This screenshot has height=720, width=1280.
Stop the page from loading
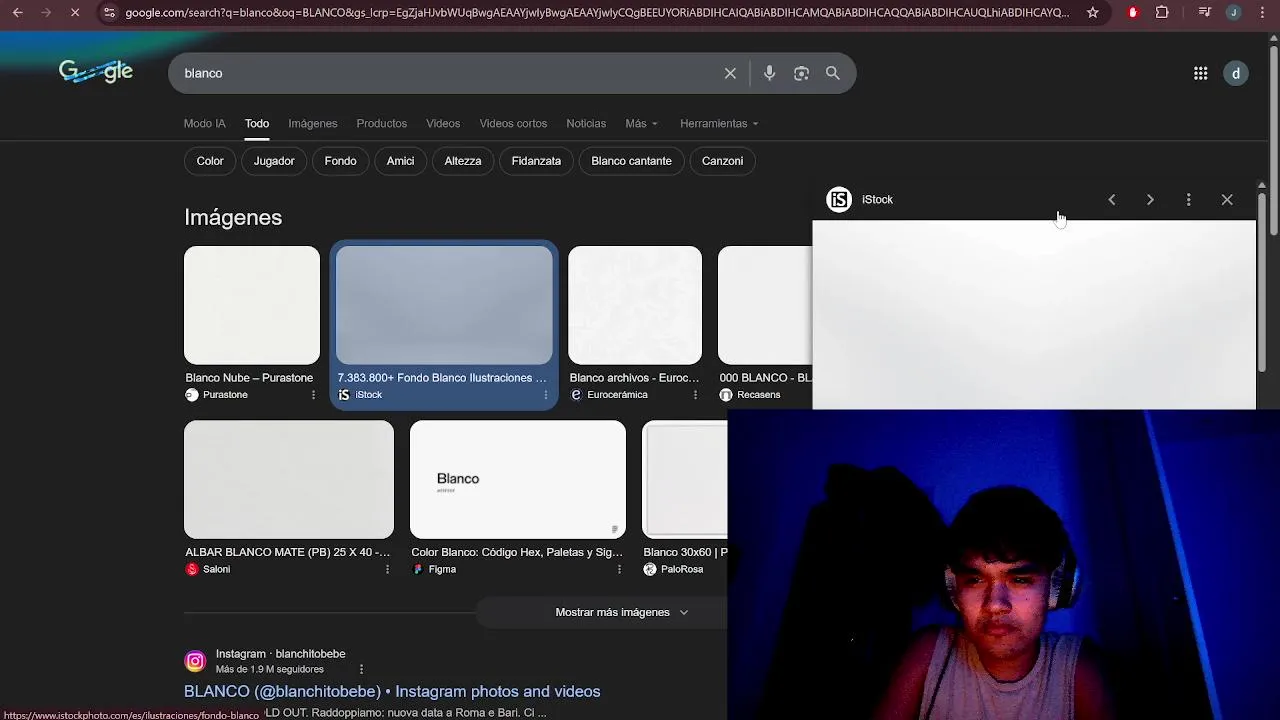74,13
